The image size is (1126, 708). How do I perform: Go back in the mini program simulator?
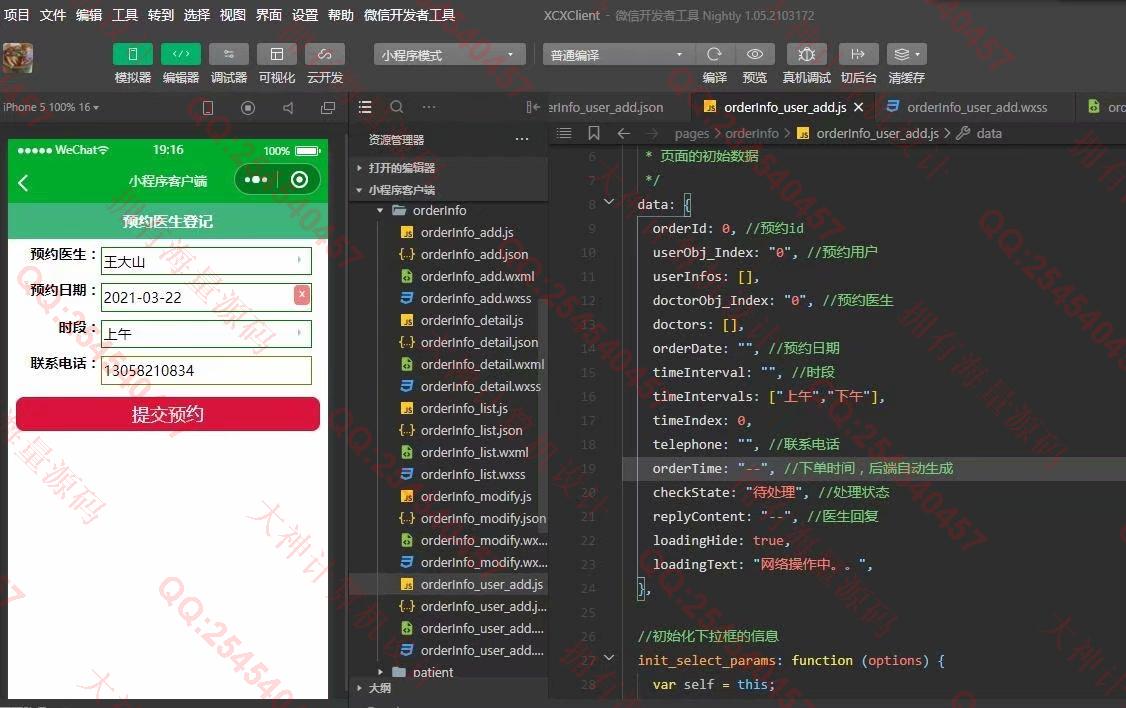tap(23, 183)
